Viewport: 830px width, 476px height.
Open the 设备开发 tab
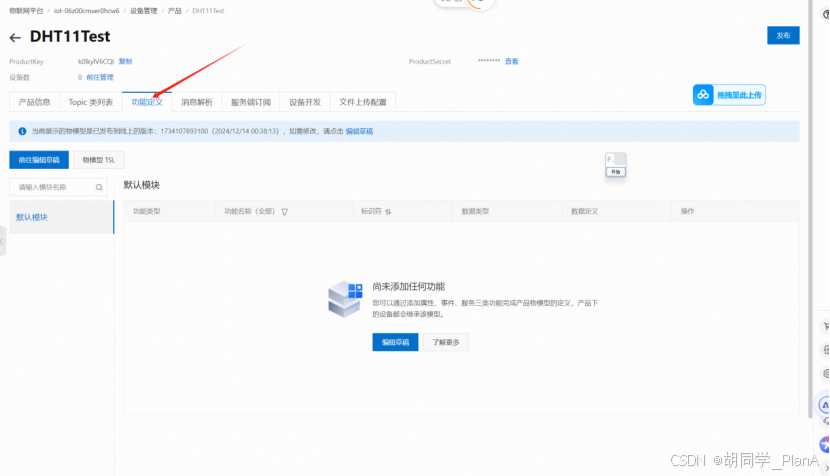[x=305, y=102]
